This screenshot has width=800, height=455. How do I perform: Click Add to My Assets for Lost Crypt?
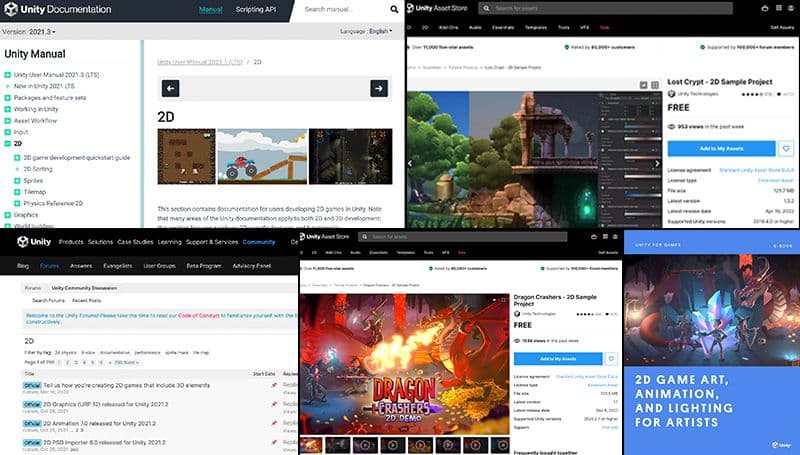point(721,148)
